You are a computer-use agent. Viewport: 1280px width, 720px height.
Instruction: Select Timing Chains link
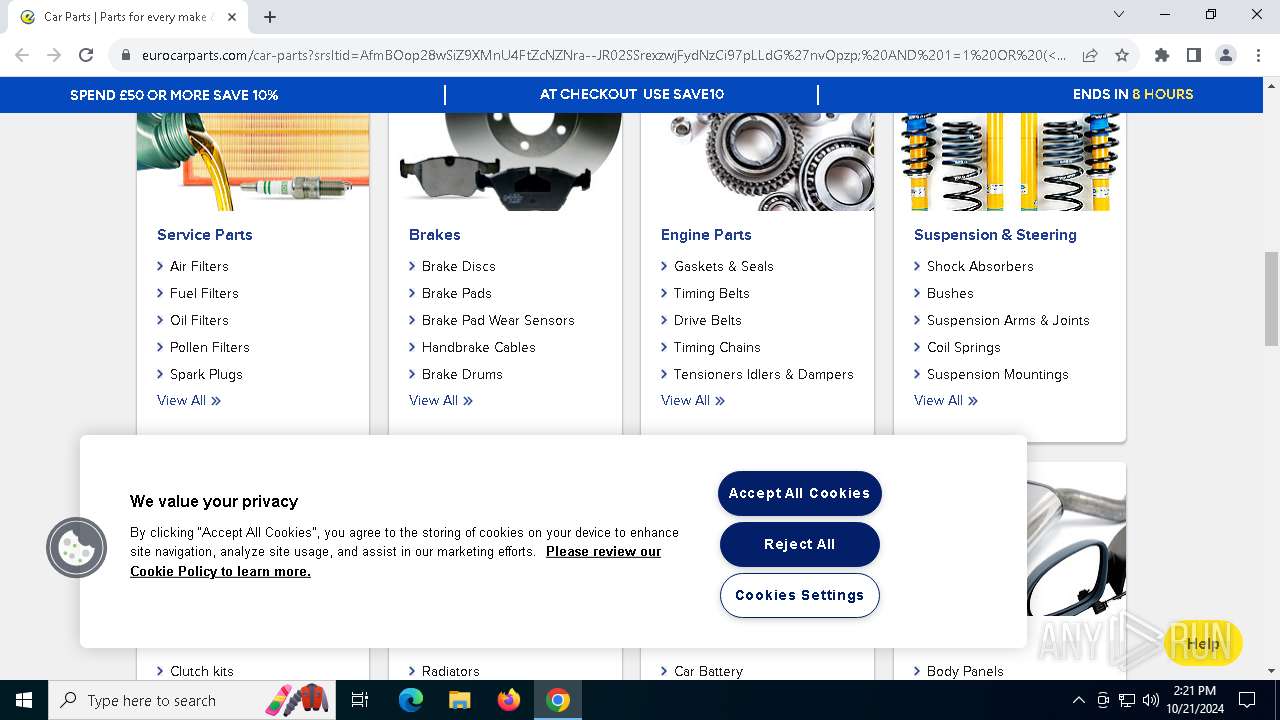[x=716, y=347]
